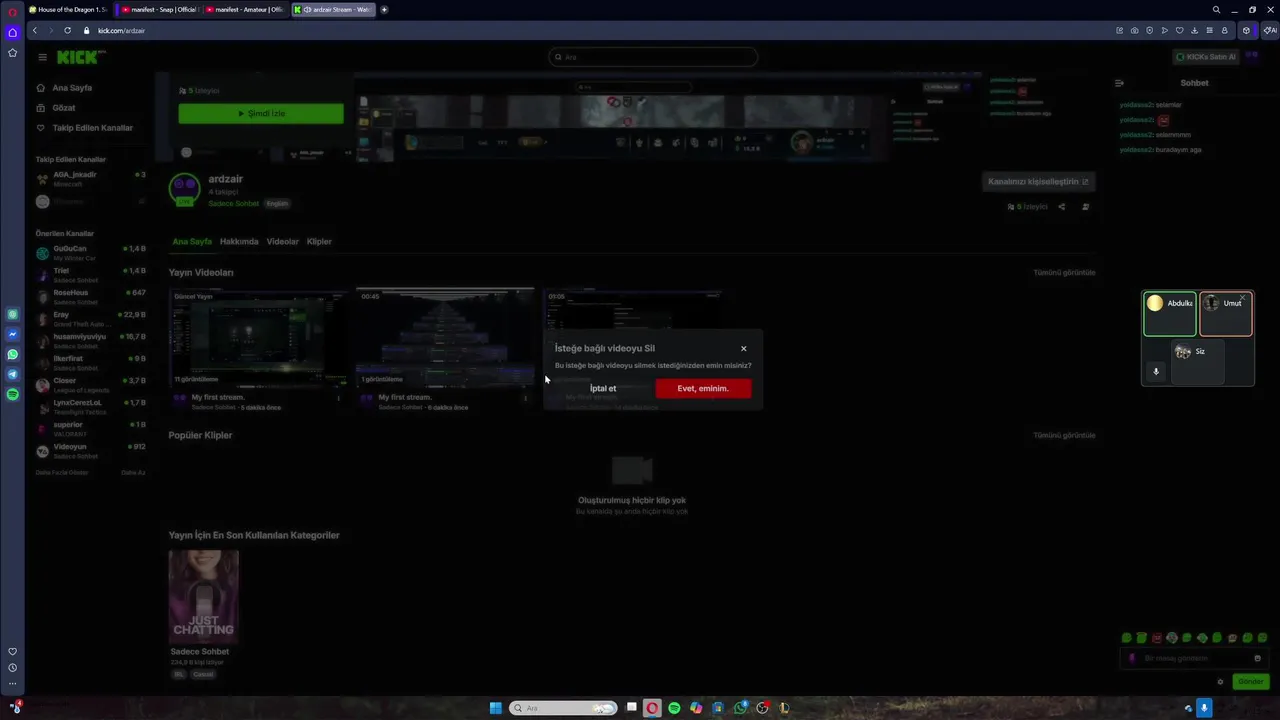
Task: Confirm deletion with 'Evet, eminim.' button
Action: (703, 388)
